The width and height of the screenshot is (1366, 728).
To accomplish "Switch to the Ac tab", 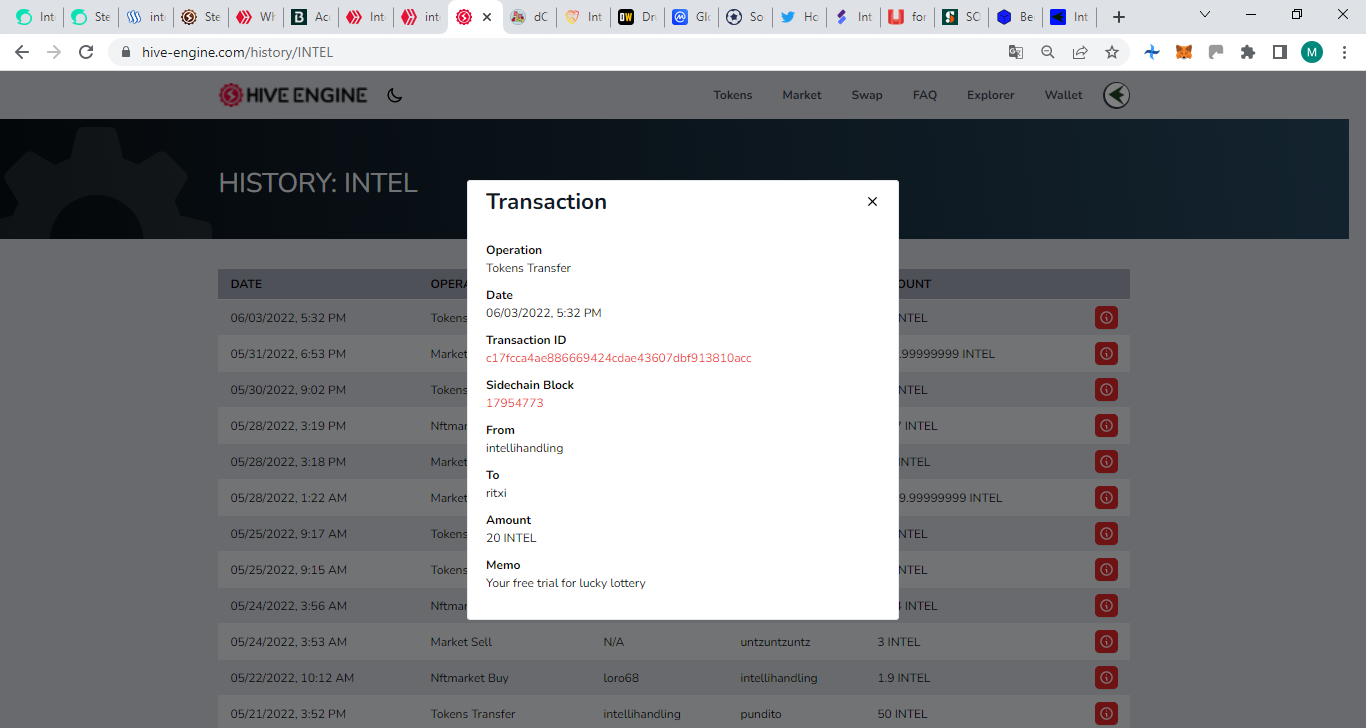I will [x=311, y=17].
